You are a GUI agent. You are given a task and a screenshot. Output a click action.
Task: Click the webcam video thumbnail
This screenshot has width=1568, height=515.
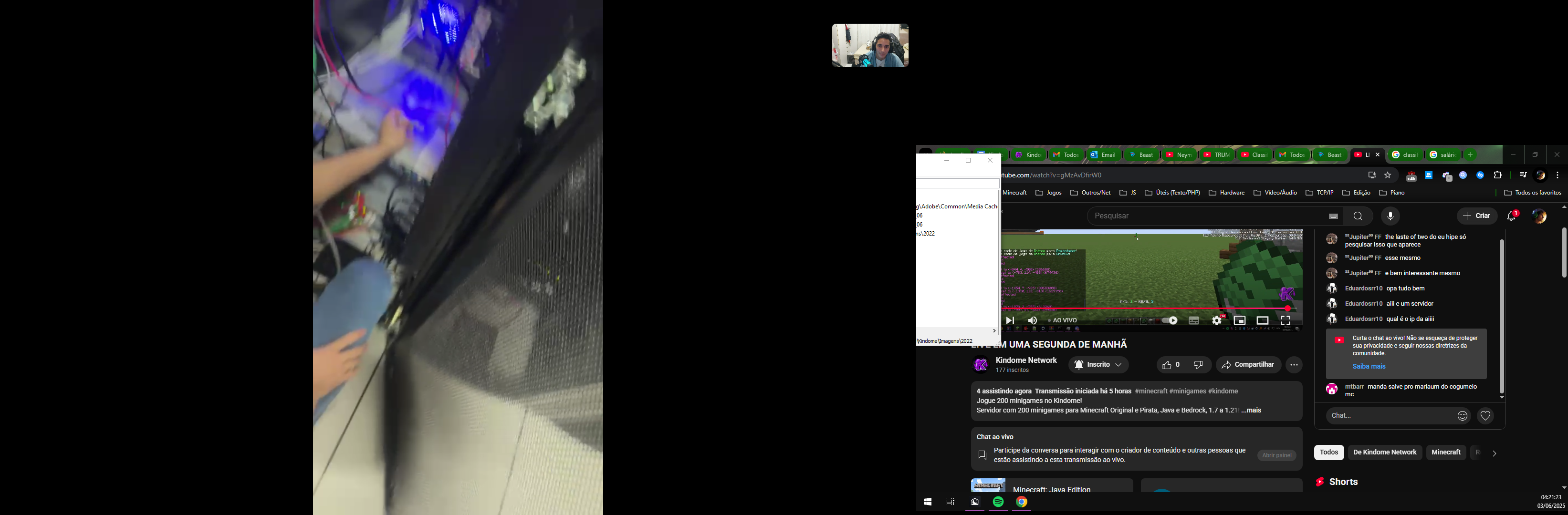click(870, 46)
